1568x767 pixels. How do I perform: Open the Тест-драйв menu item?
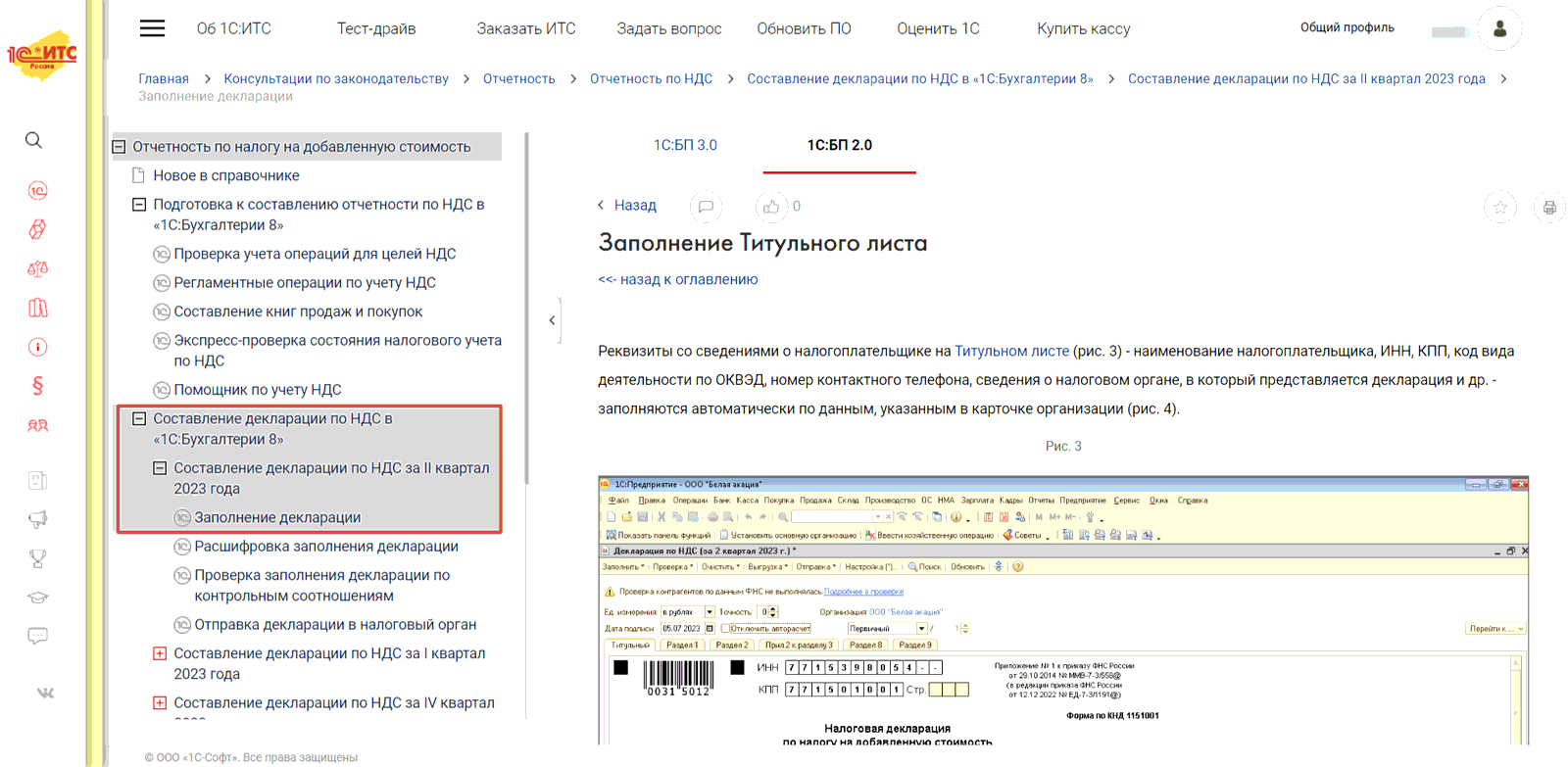click(376, 28)
